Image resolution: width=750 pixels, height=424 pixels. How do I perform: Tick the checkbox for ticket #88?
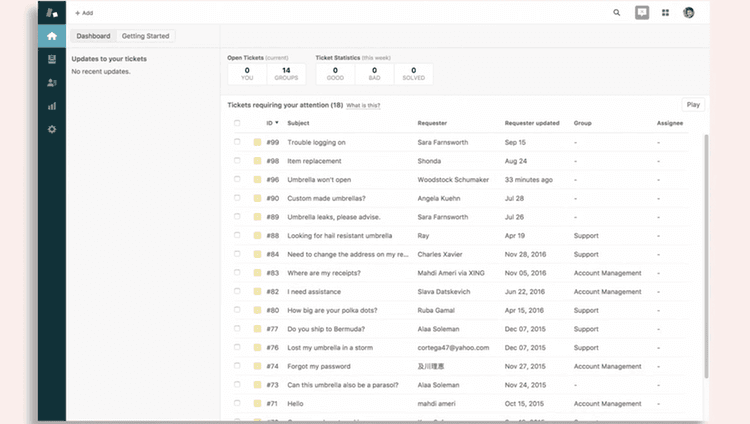pos(237,236)
